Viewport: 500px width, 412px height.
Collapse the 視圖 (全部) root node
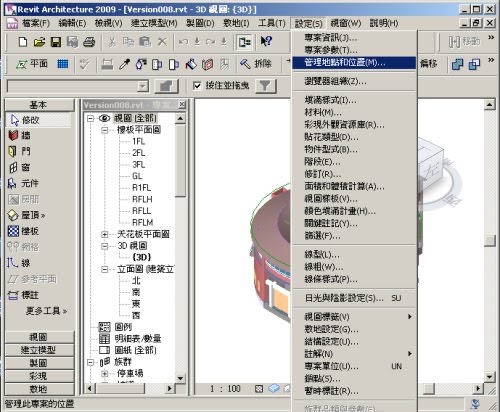pyautogui.click(x=90, y=118)
